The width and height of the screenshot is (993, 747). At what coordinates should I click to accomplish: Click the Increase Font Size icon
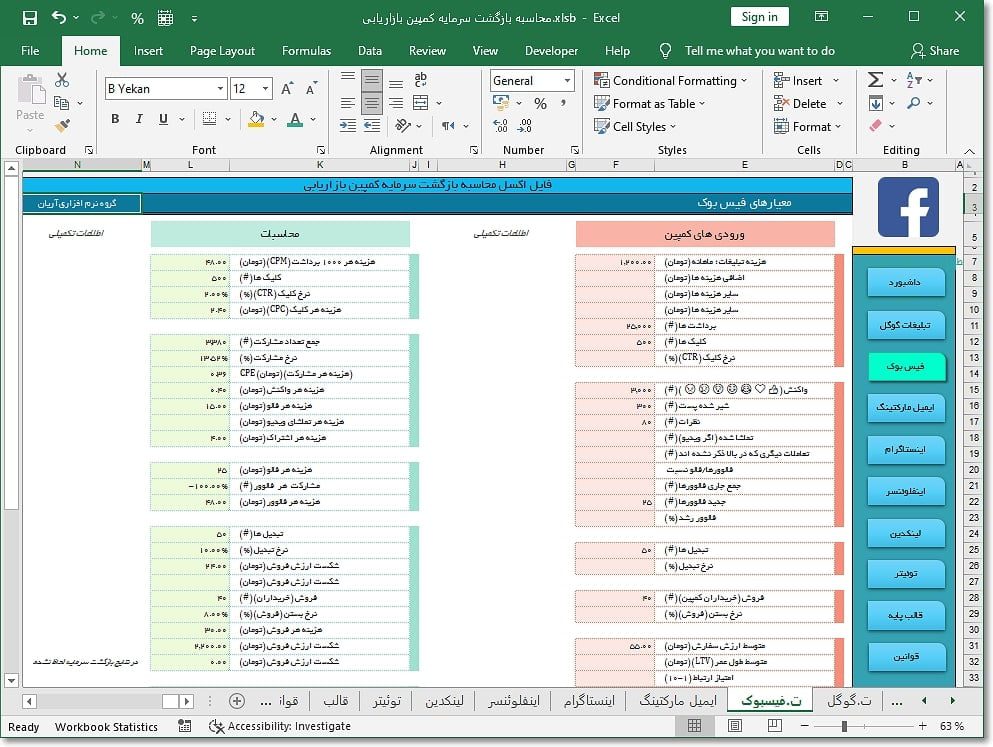(x=287, y=89)
